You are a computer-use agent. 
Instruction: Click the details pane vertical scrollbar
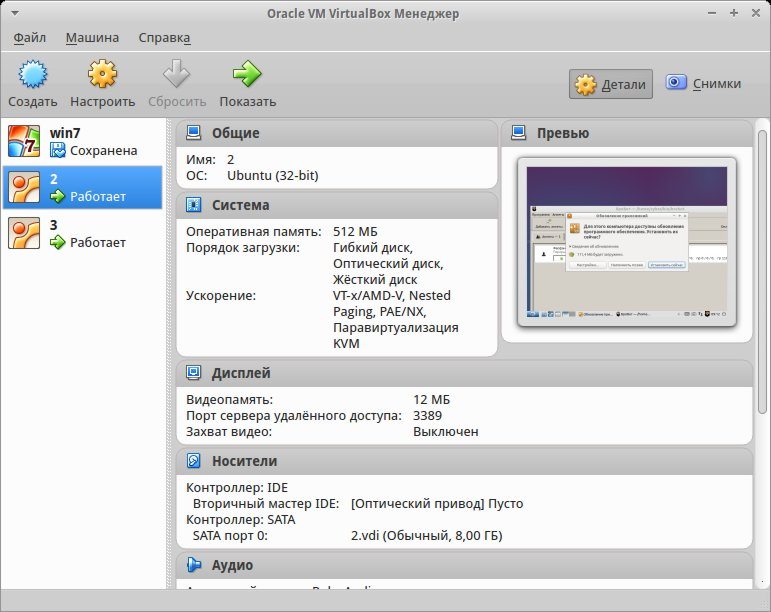762,271
